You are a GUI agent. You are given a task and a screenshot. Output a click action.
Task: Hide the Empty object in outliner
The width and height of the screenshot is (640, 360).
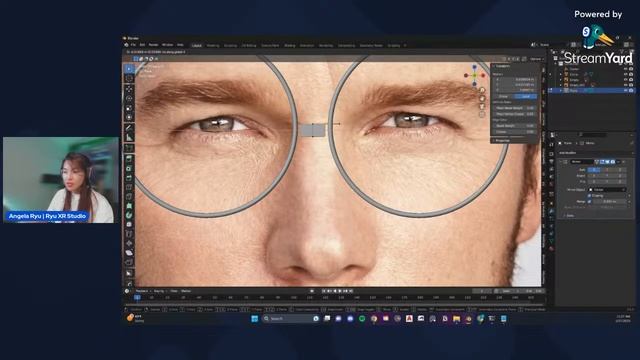click(x=625, y=80)
